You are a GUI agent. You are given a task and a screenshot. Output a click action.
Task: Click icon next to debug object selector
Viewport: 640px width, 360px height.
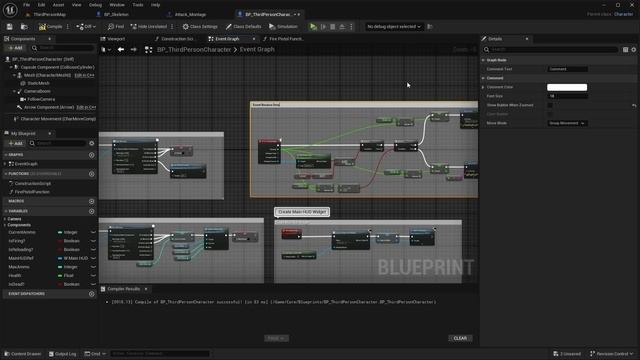tap(430, 27)
